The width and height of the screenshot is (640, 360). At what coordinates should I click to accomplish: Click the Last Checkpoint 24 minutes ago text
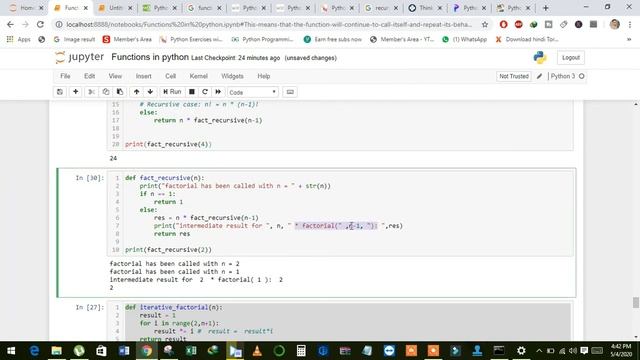(236, 58)
